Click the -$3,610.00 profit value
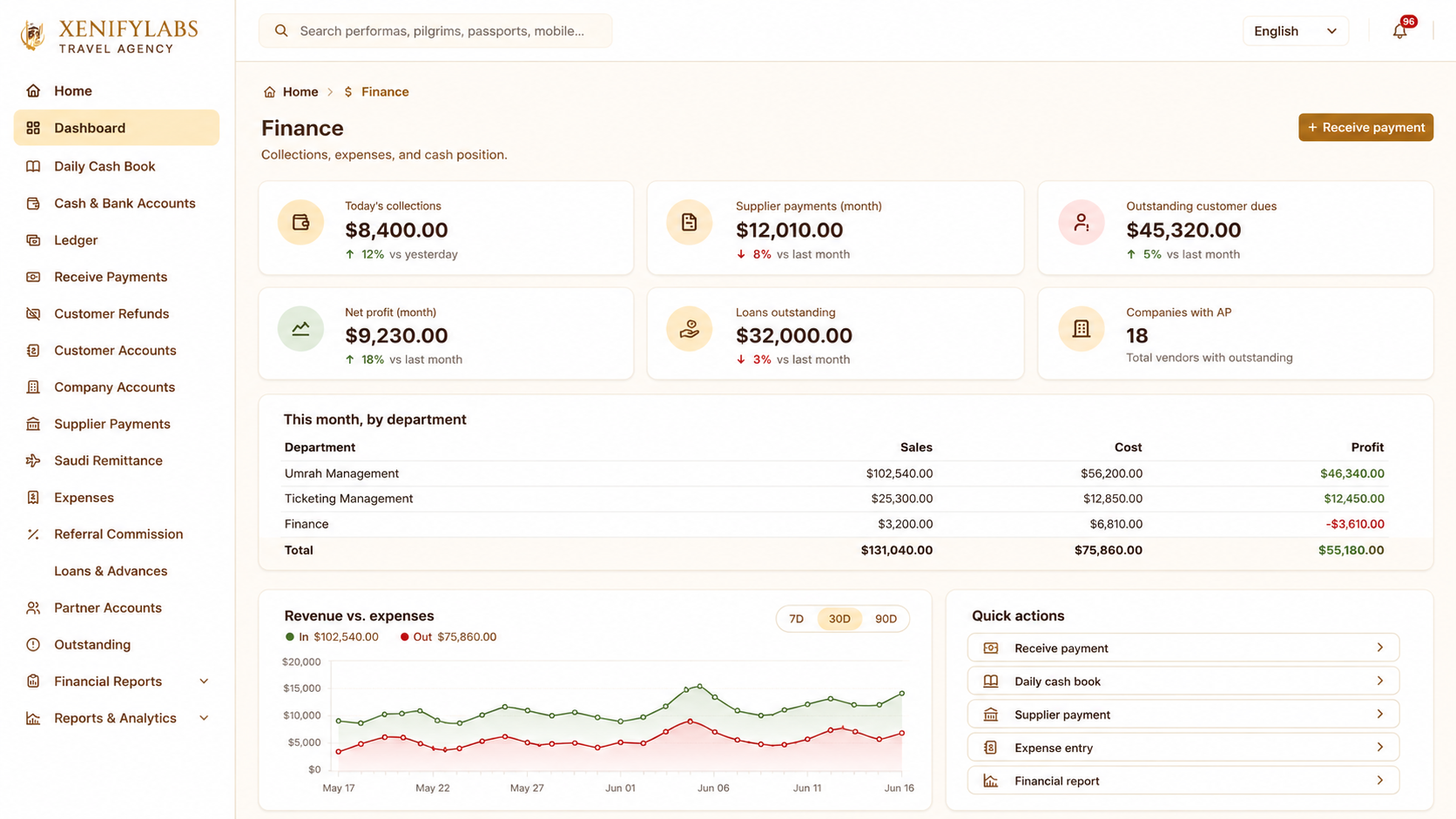This screenshot has width=1456, height=819. click(1355, 524)
